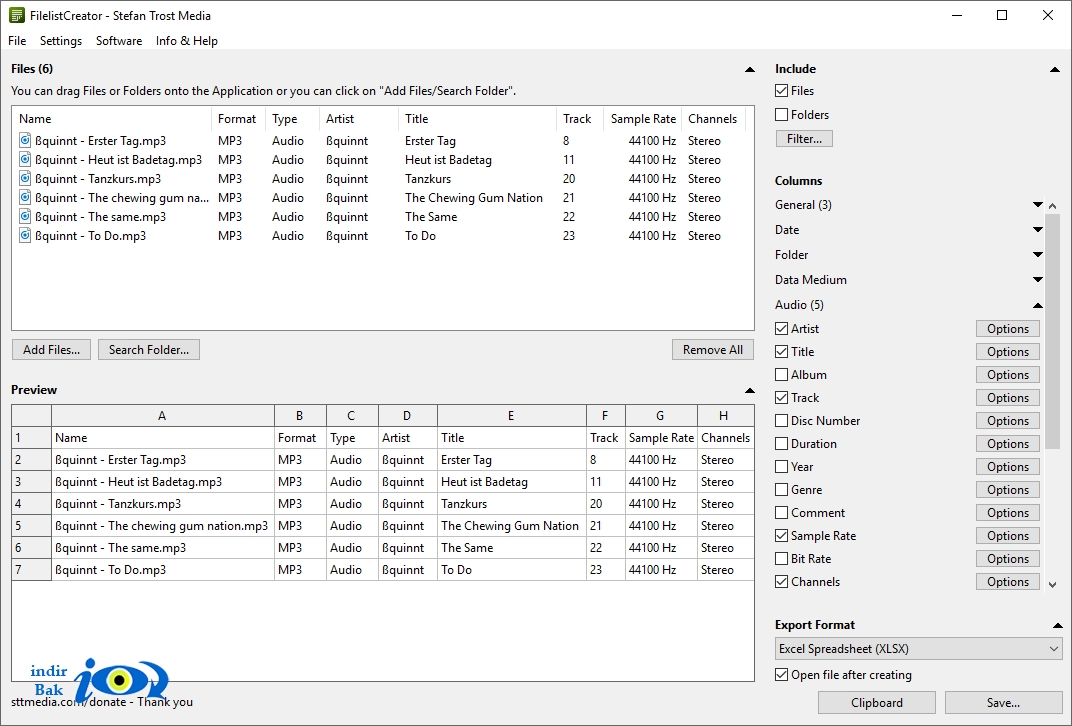Click the columns panel scrollbar thumb
The width and height of the screenshot is (1072, 726).
coord(1053,331)
